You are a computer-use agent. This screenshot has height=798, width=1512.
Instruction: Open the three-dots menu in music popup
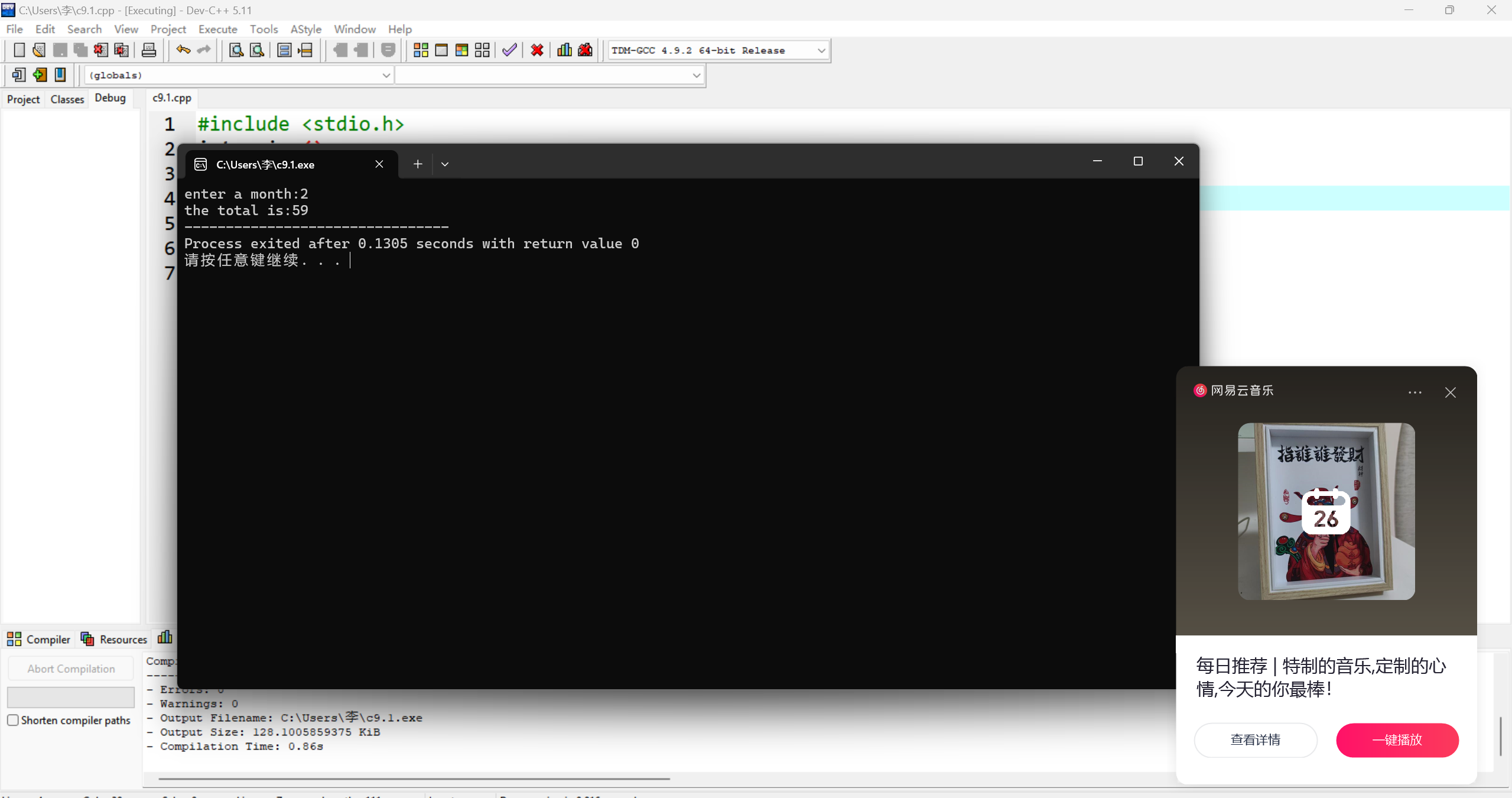pos(1415,392)
